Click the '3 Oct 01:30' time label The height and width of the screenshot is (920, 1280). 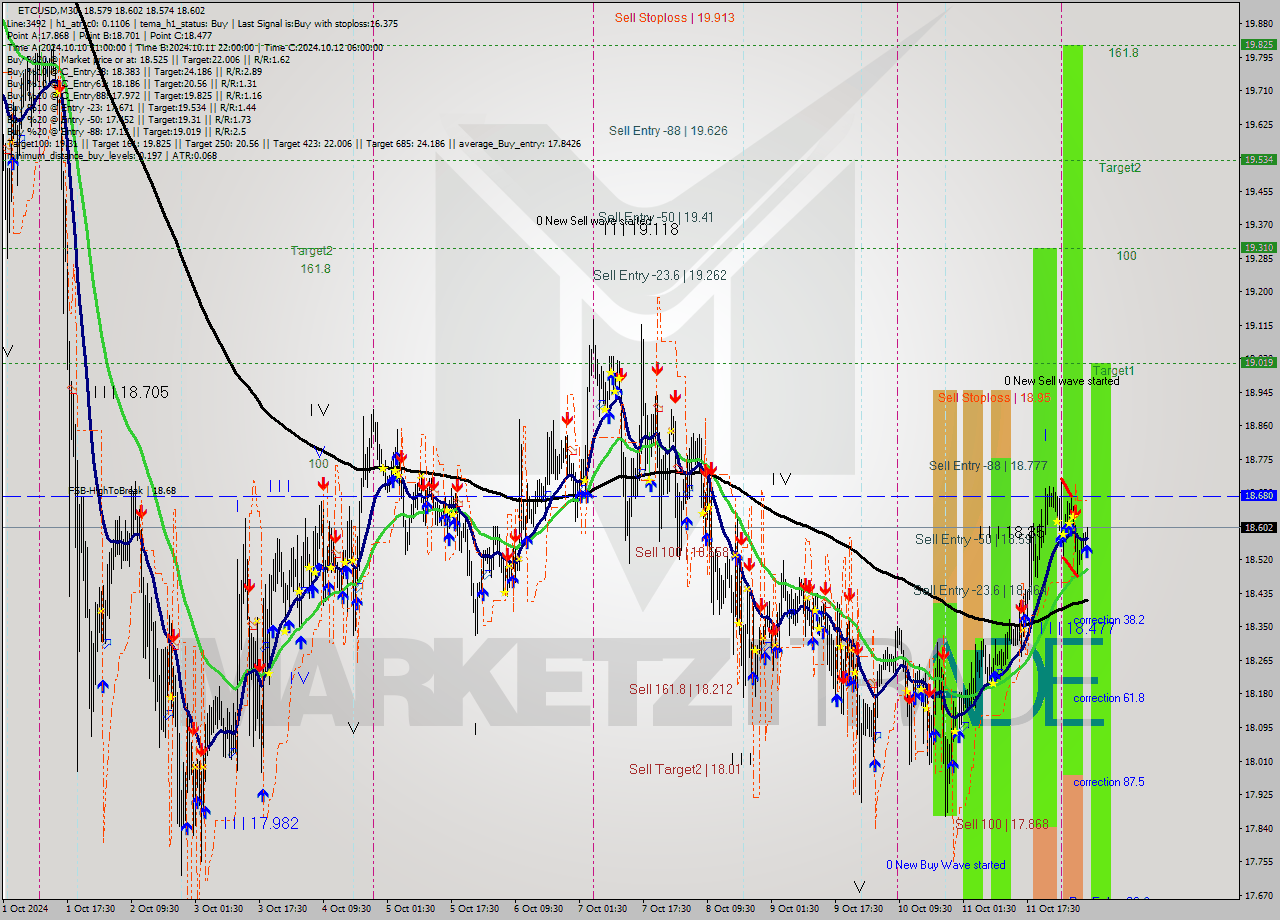pos(218,909)
